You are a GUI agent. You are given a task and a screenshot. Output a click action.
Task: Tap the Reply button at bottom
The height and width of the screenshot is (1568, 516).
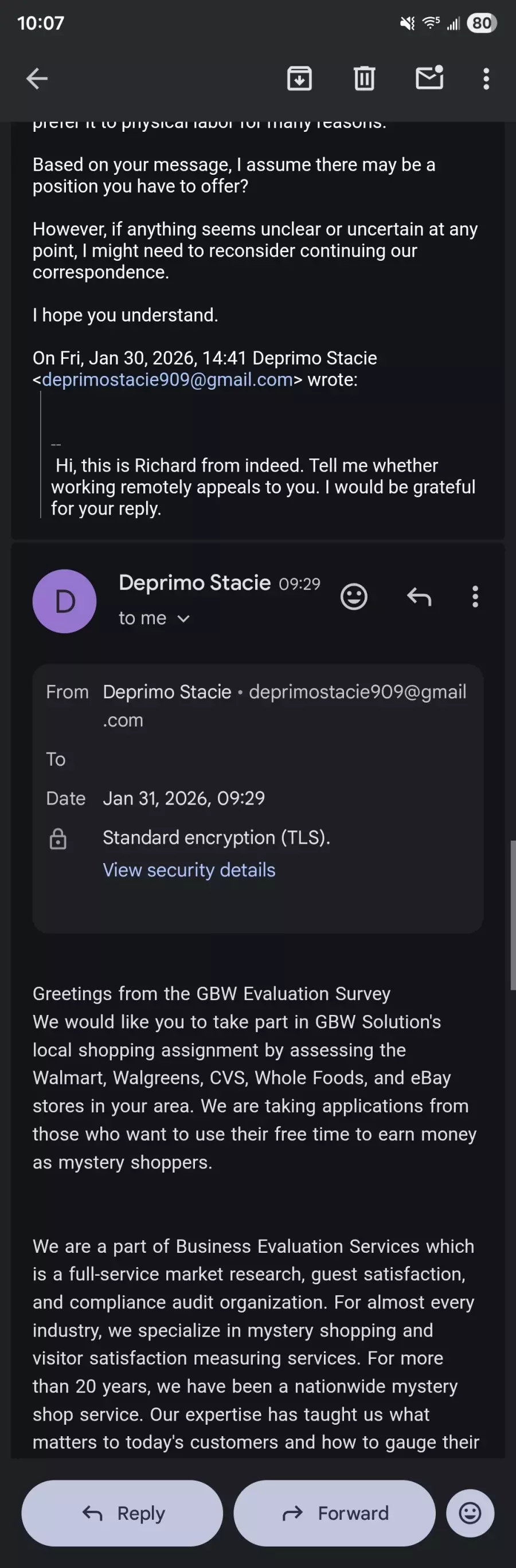(x=123, y=1512)
